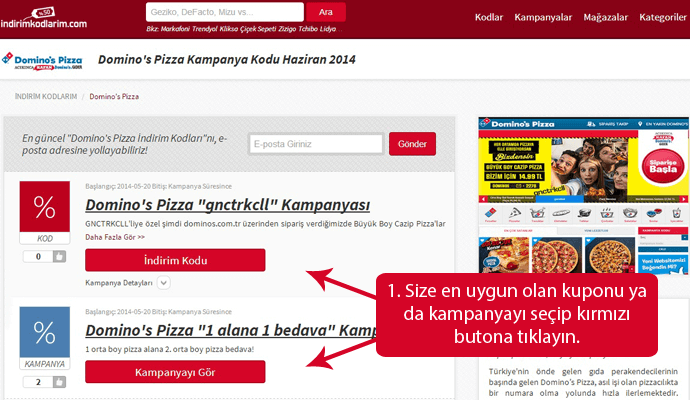Open the Kampanyalar menu

coord(545,18)
